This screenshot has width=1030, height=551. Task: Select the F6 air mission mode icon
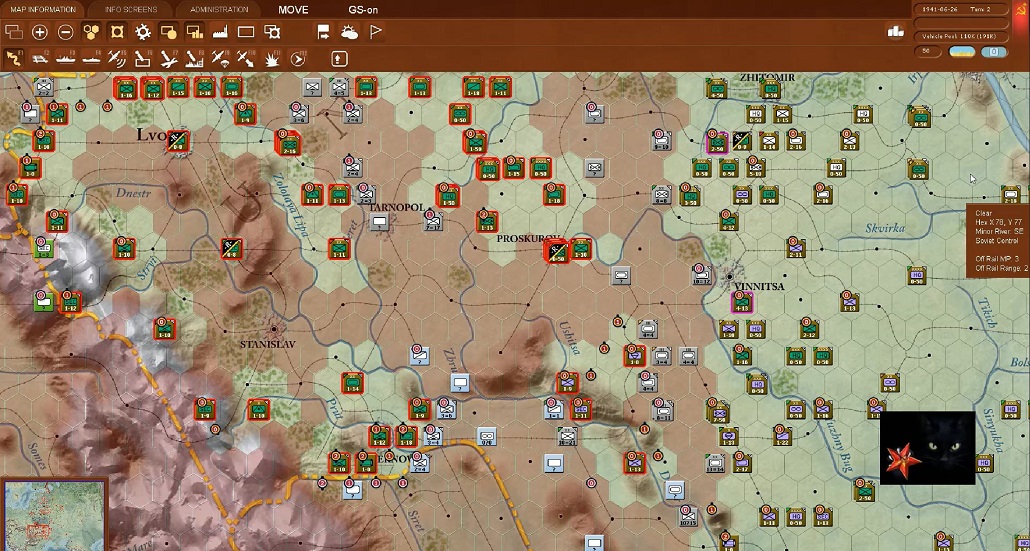pos(143,58)
